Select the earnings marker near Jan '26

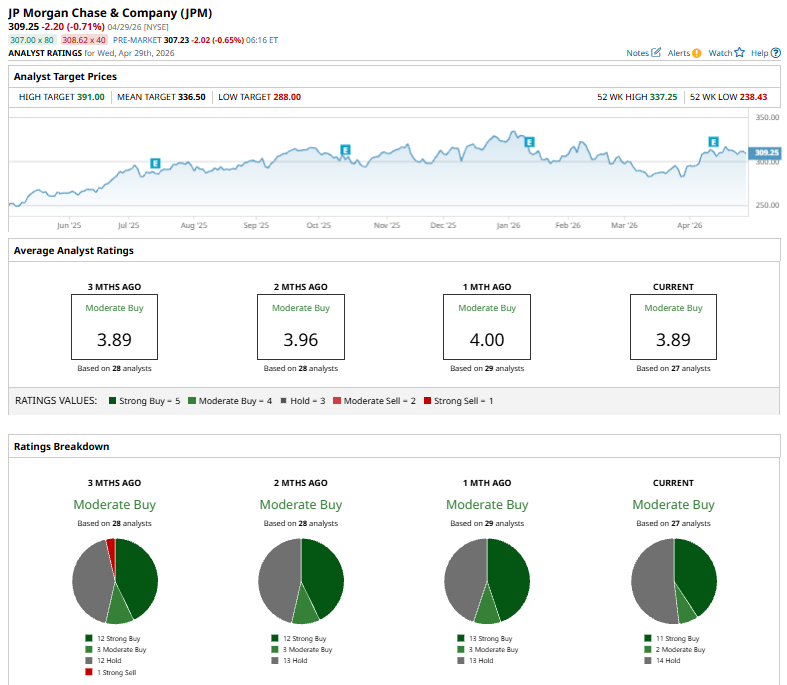(x=530, y=142)
